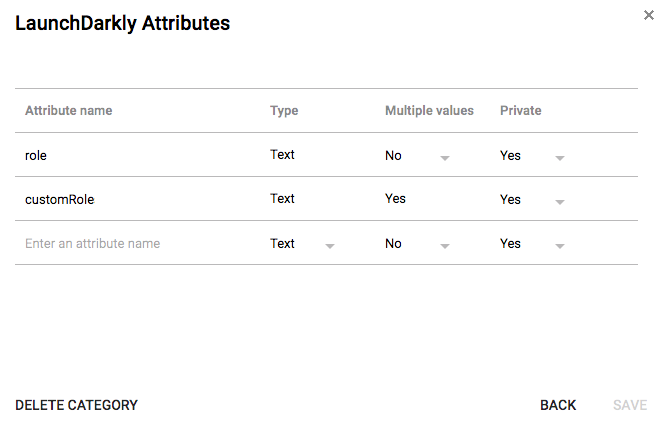Close the LaunchDarkly Attributes dialog
664x428 pixels.
coord(649,15)
